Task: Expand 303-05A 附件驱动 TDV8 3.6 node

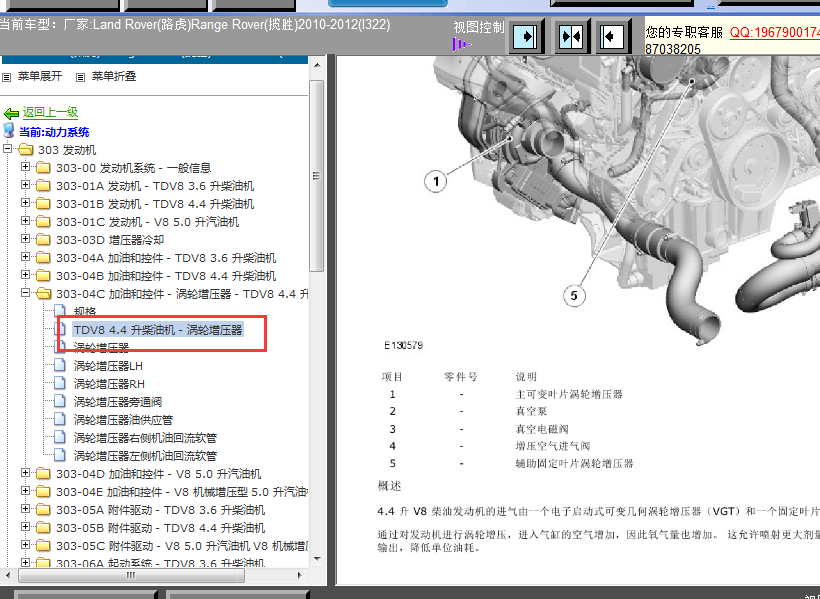Action: [25, 508]
